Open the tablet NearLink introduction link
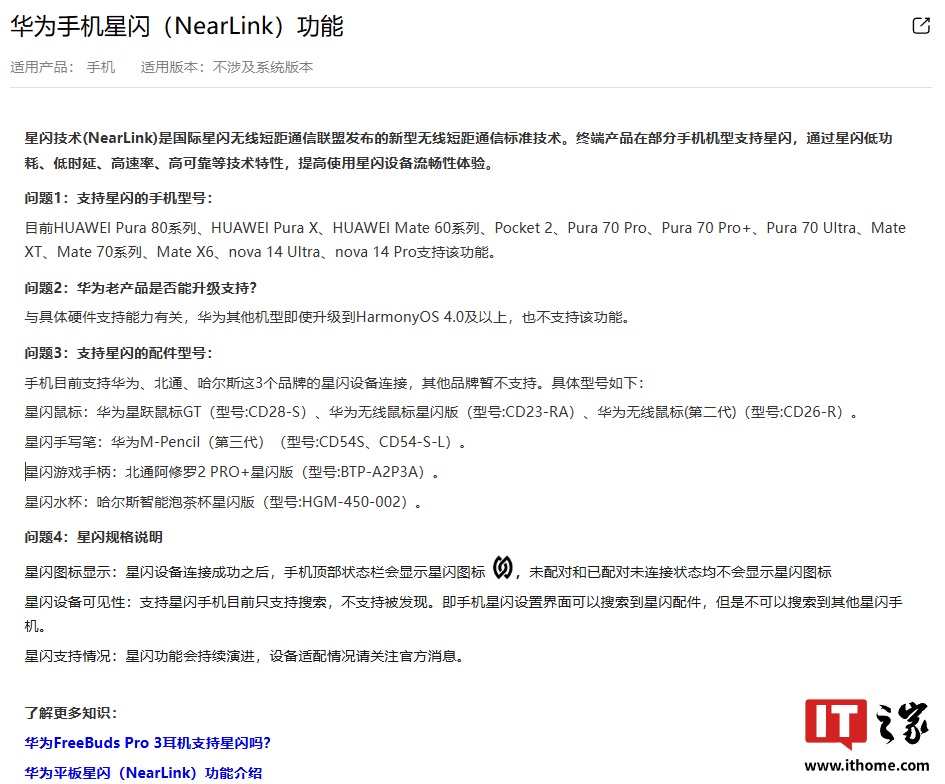 pos(143,773)
